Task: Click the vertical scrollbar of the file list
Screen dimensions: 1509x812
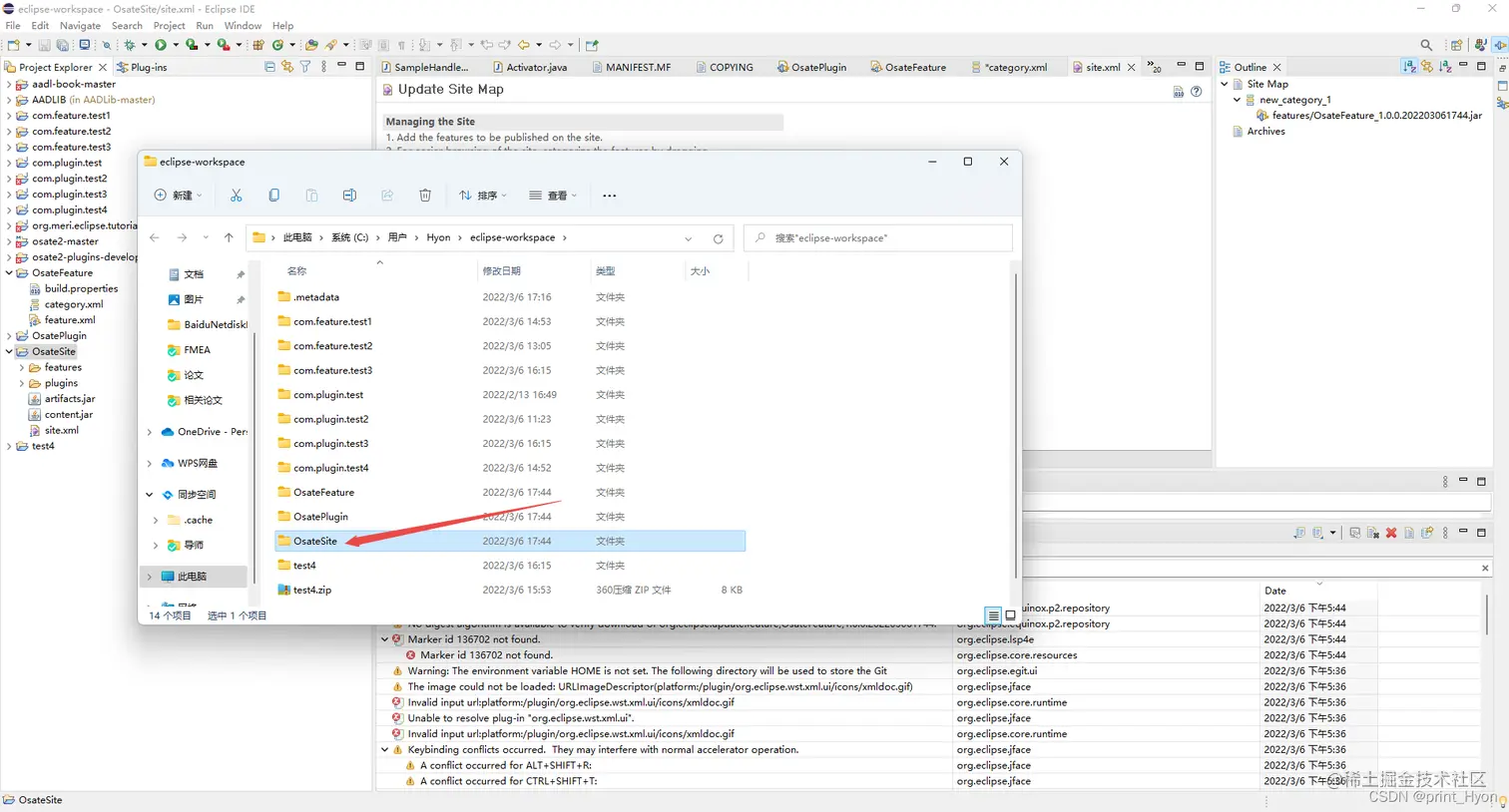Action: (x=1016, y=425)
